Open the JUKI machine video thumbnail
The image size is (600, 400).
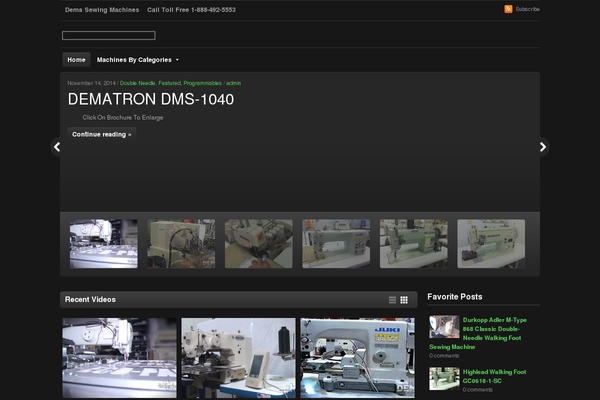coord(357,358)
